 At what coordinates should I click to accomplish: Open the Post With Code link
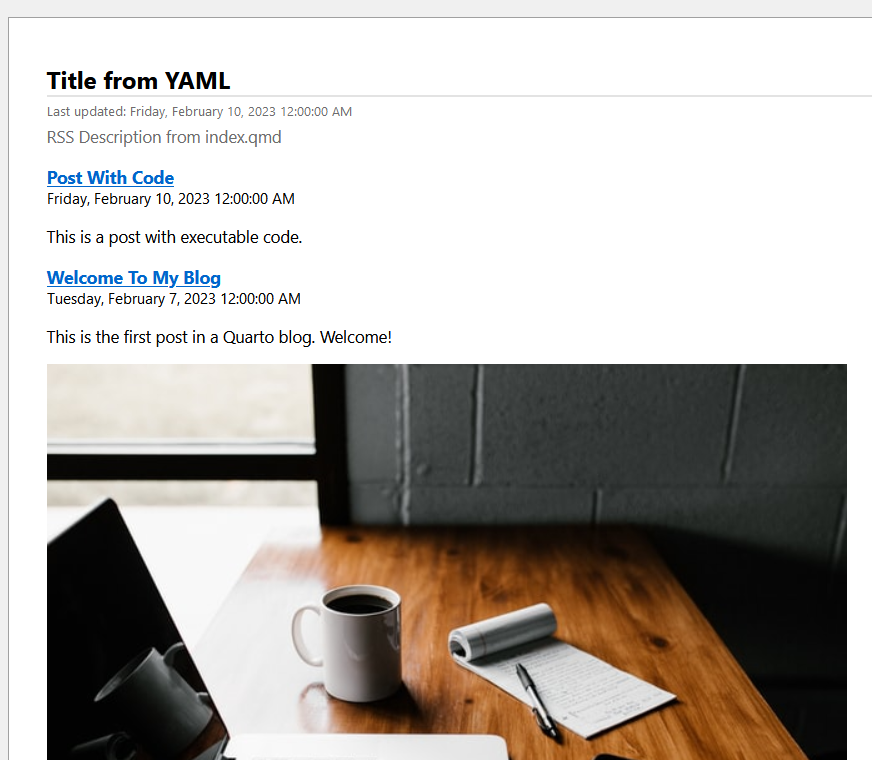pyautogui.click(x=110, y=178)
